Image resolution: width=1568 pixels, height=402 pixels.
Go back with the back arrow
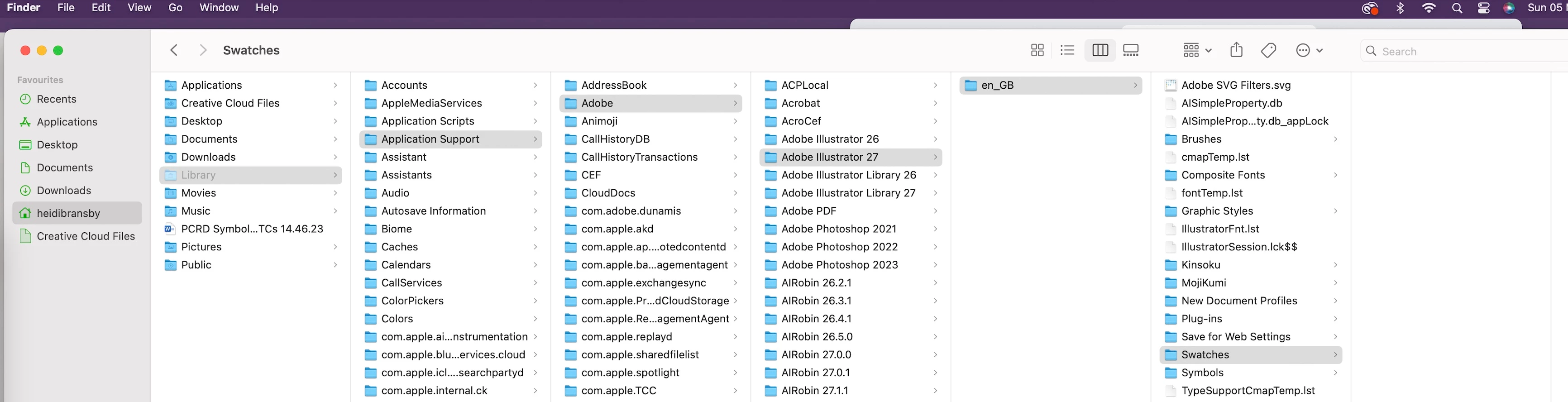[174, 50]
